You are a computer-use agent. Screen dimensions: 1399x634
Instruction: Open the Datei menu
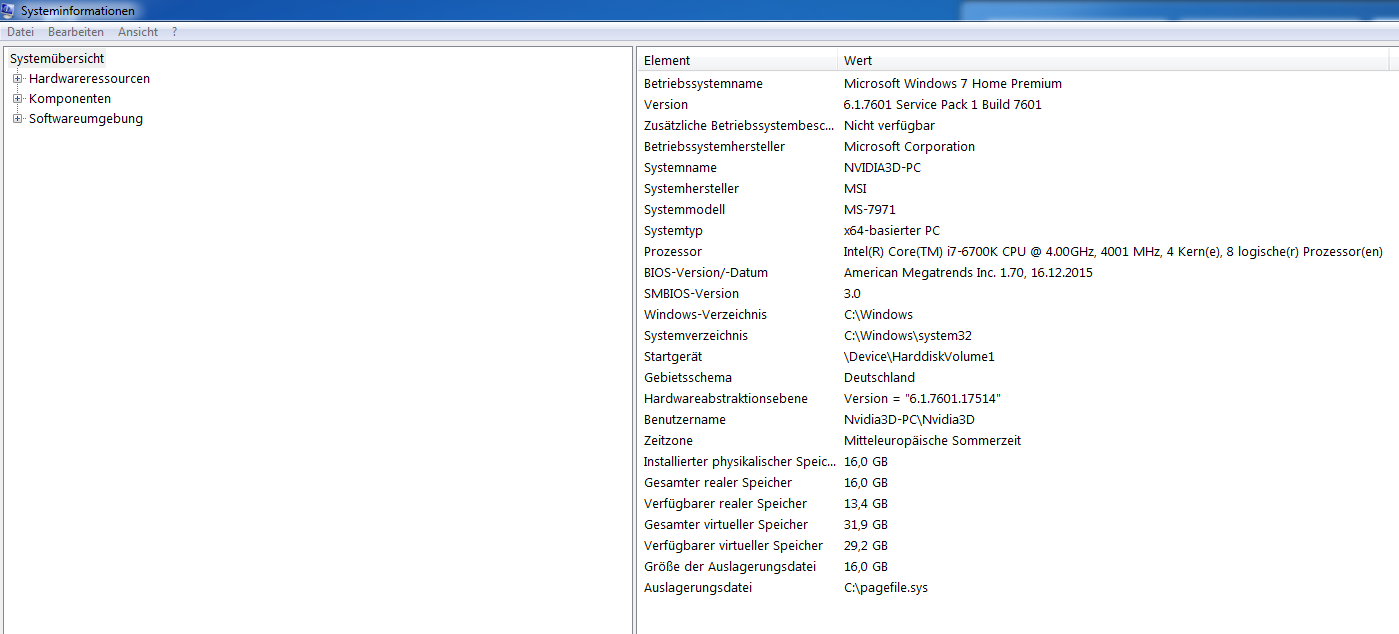21,32
